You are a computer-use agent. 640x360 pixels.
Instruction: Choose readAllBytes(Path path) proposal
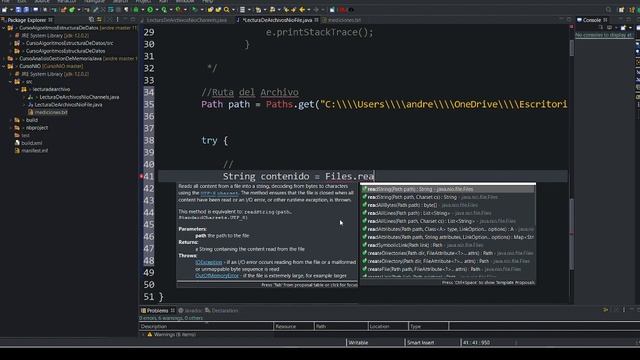point(448,205)
